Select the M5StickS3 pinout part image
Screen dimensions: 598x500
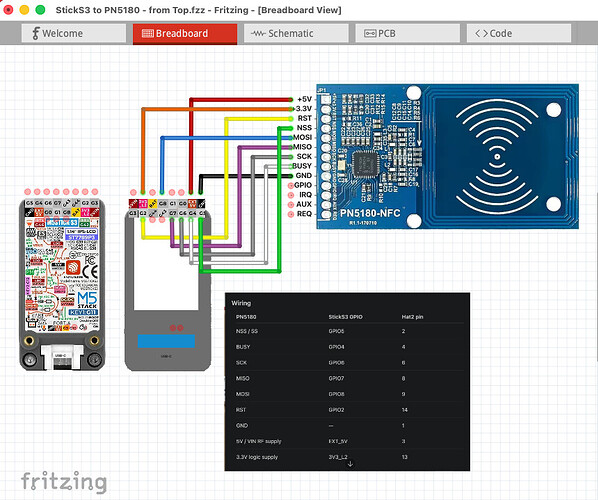pos(62,284)
